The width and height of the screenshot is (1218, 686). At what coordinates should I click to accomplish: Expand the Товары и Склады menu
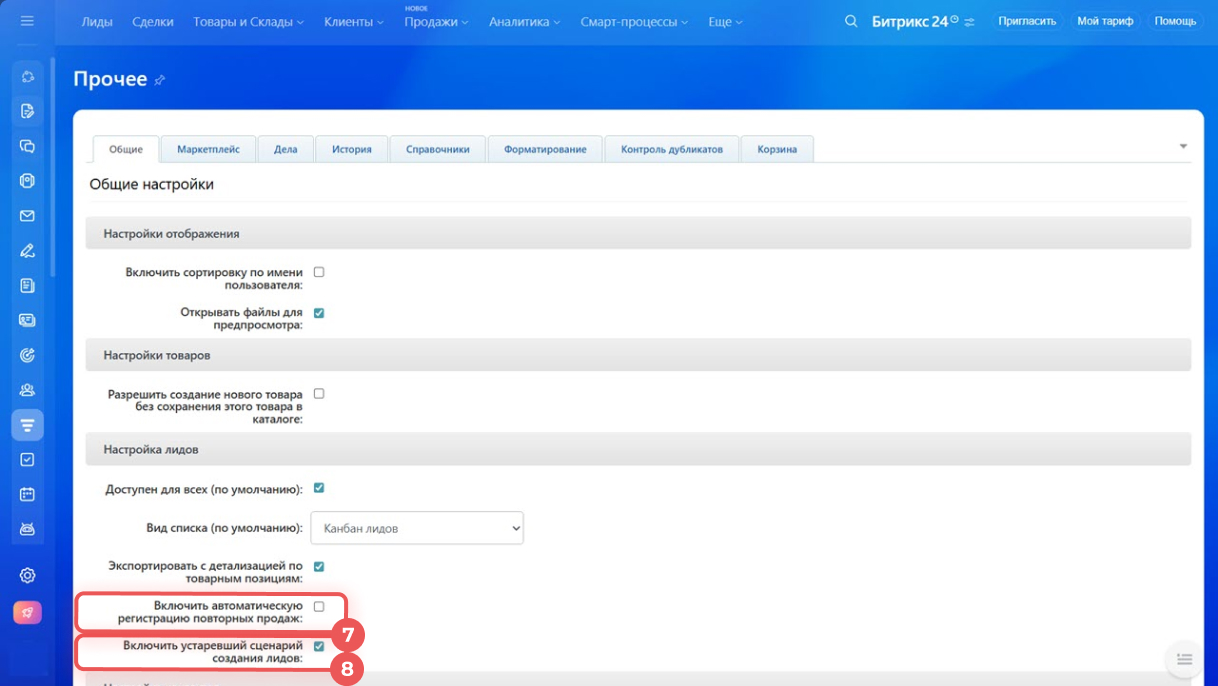click(248, 21)
